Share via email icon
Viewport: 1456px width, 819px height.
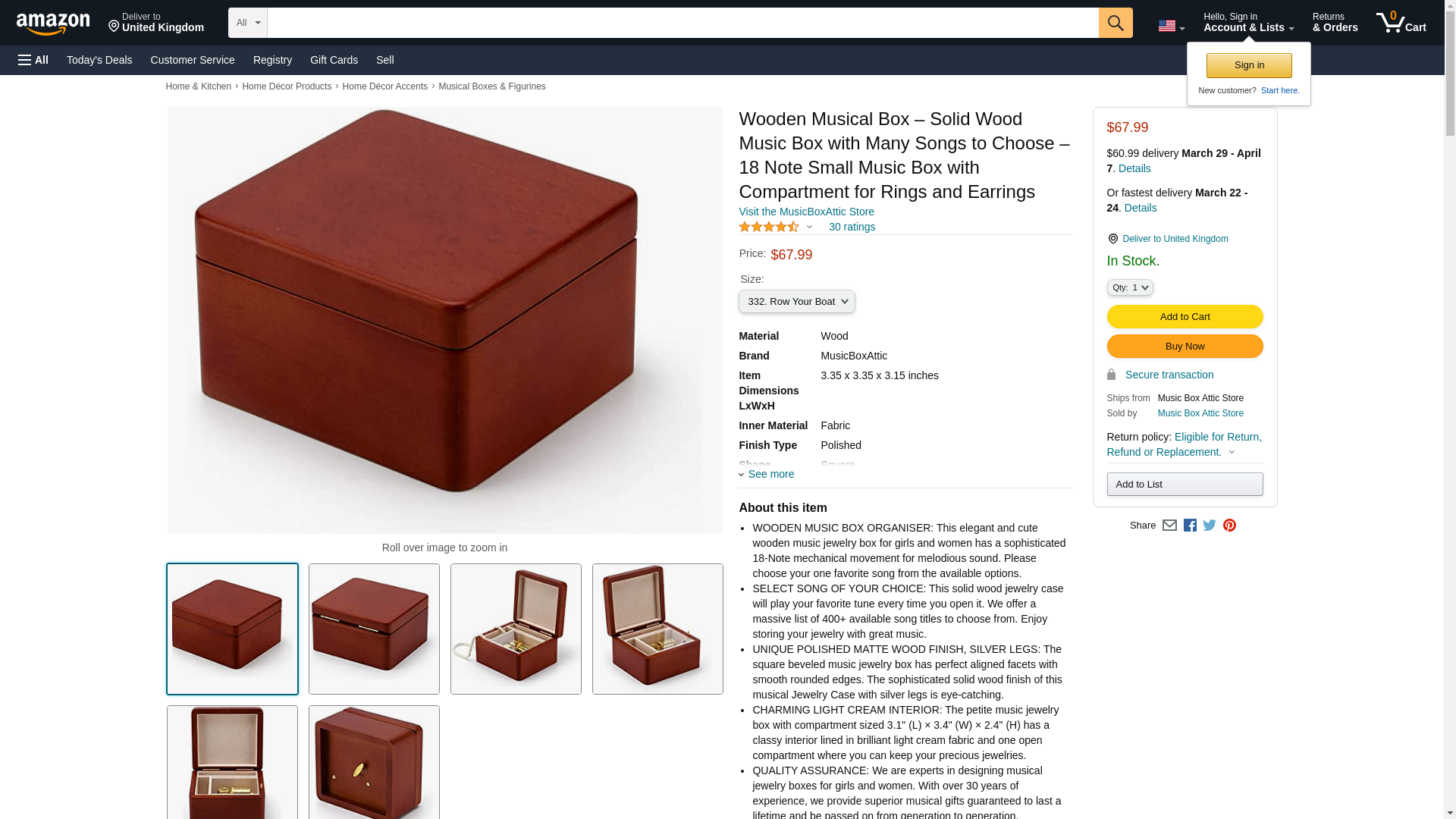(1169, 525)
